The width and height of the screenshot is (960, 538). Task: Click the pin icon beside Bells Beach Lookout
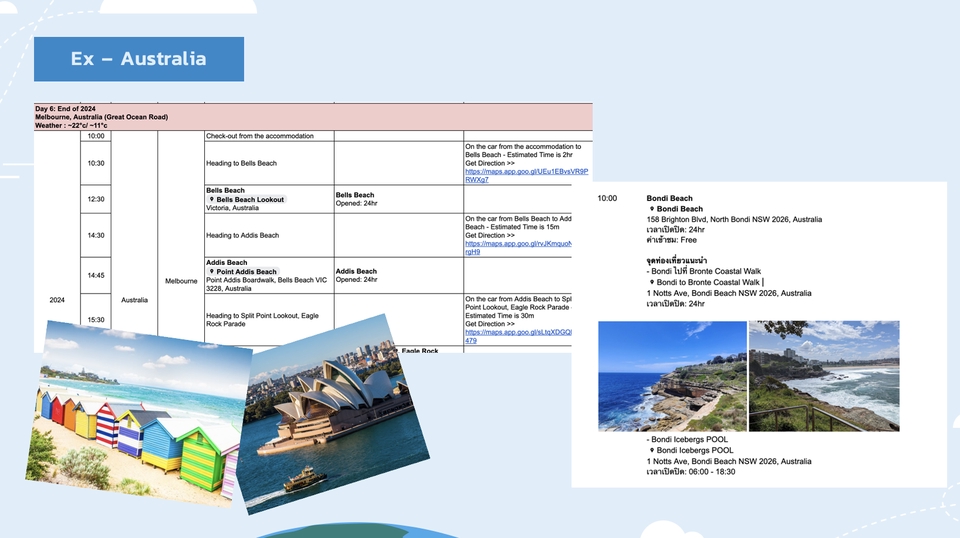212,199
